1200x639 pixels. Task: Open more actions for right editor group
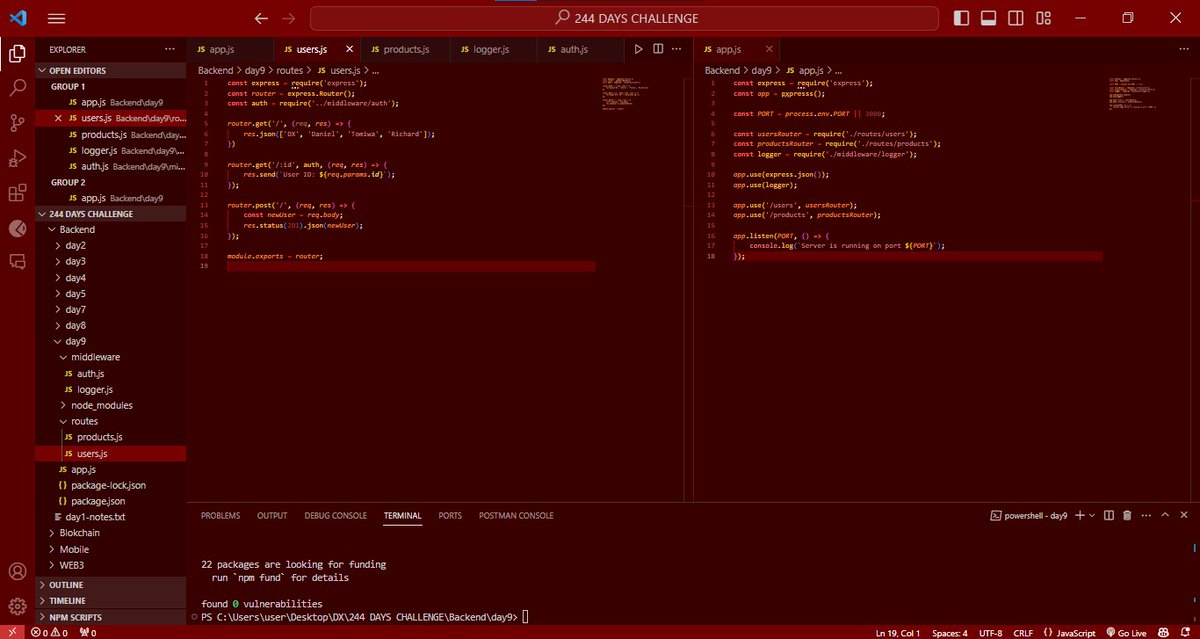(1183, 49)
